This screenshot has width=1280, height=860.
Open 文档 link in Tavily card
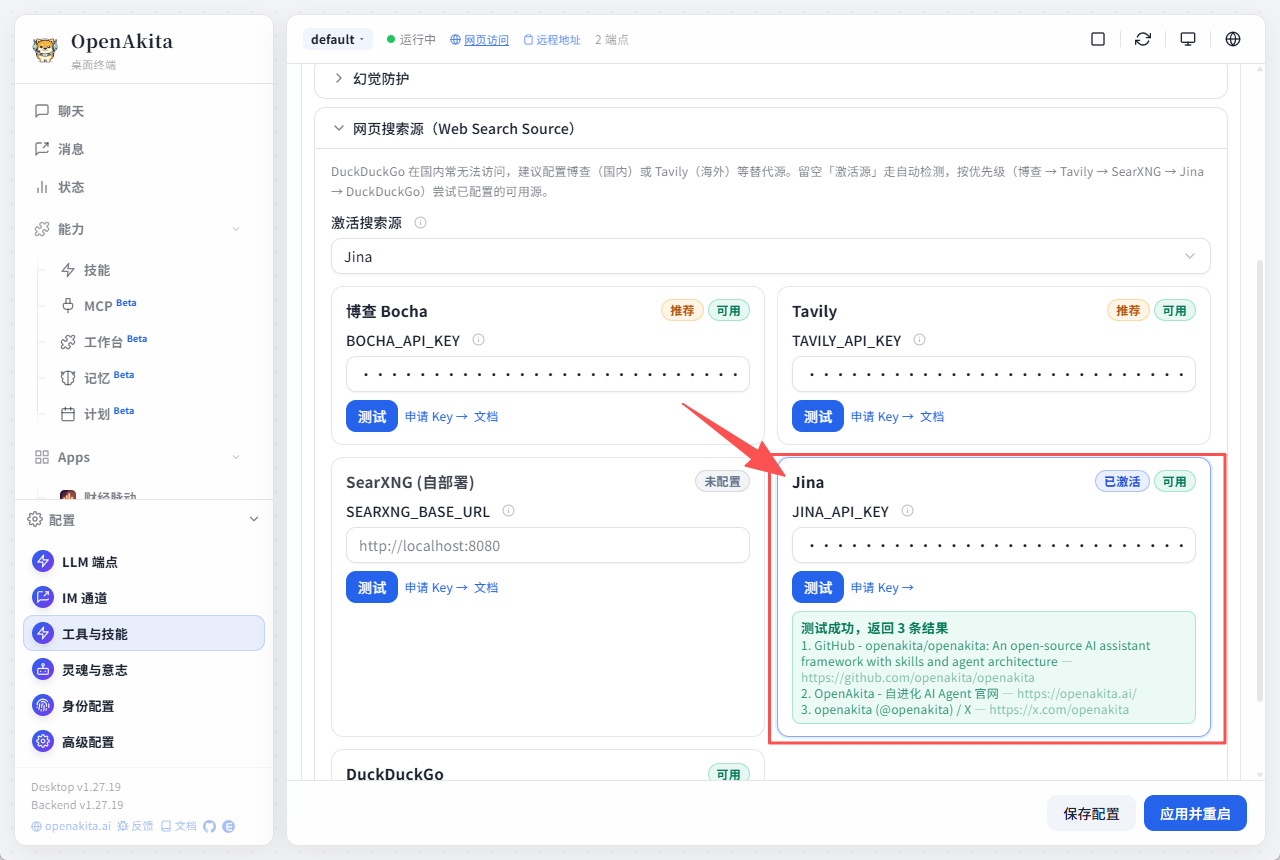click(932, 417)
